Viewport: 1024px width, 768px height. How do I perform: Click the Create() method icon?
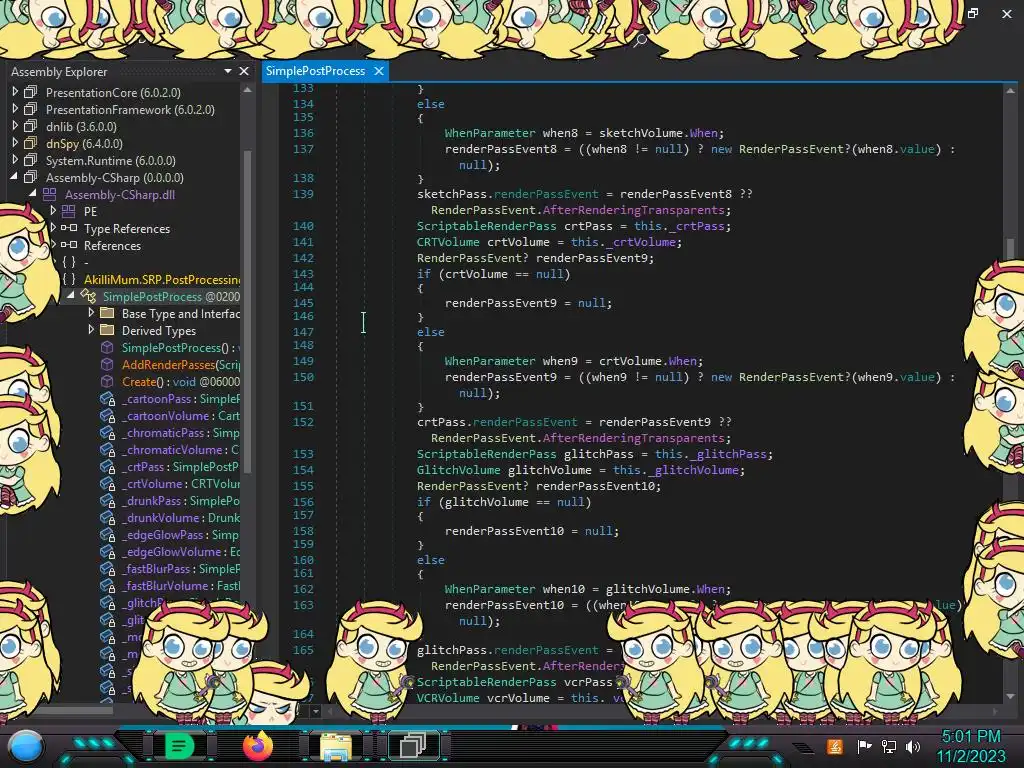coord(107,381)
